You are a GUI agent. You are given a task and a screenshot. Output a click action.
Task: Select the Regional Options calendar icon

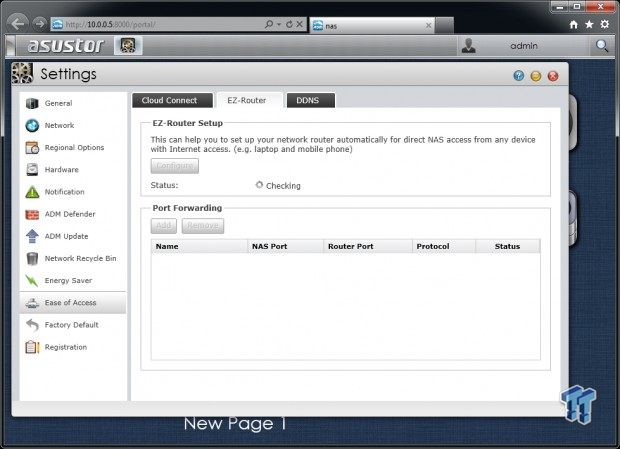[32, 147]
